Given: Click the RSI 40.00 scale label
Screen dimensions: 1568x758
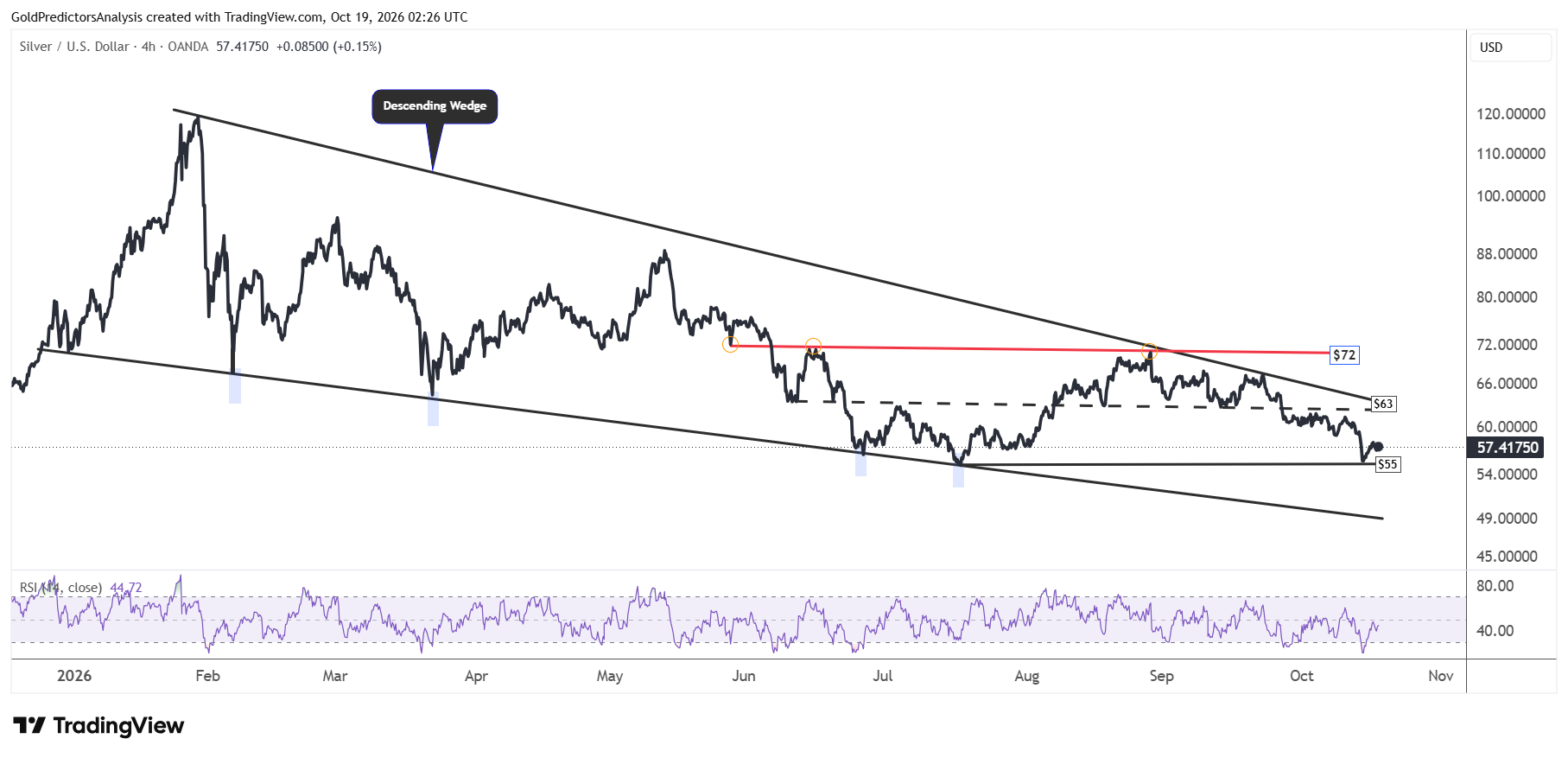Looking at the screenshot, I should 1495,631.
